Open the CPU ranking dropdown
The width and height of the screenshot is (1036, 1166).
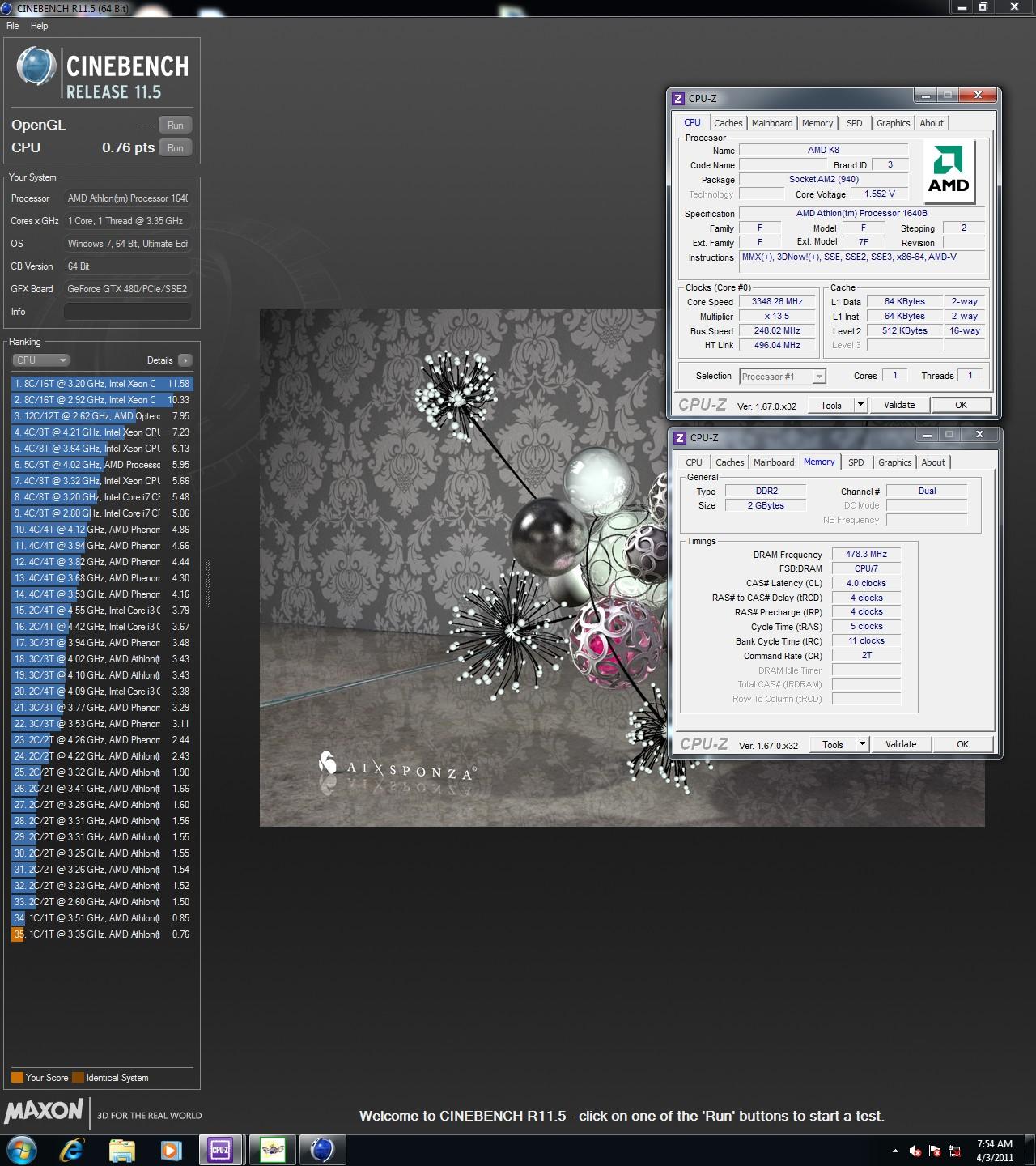(40, 360)
